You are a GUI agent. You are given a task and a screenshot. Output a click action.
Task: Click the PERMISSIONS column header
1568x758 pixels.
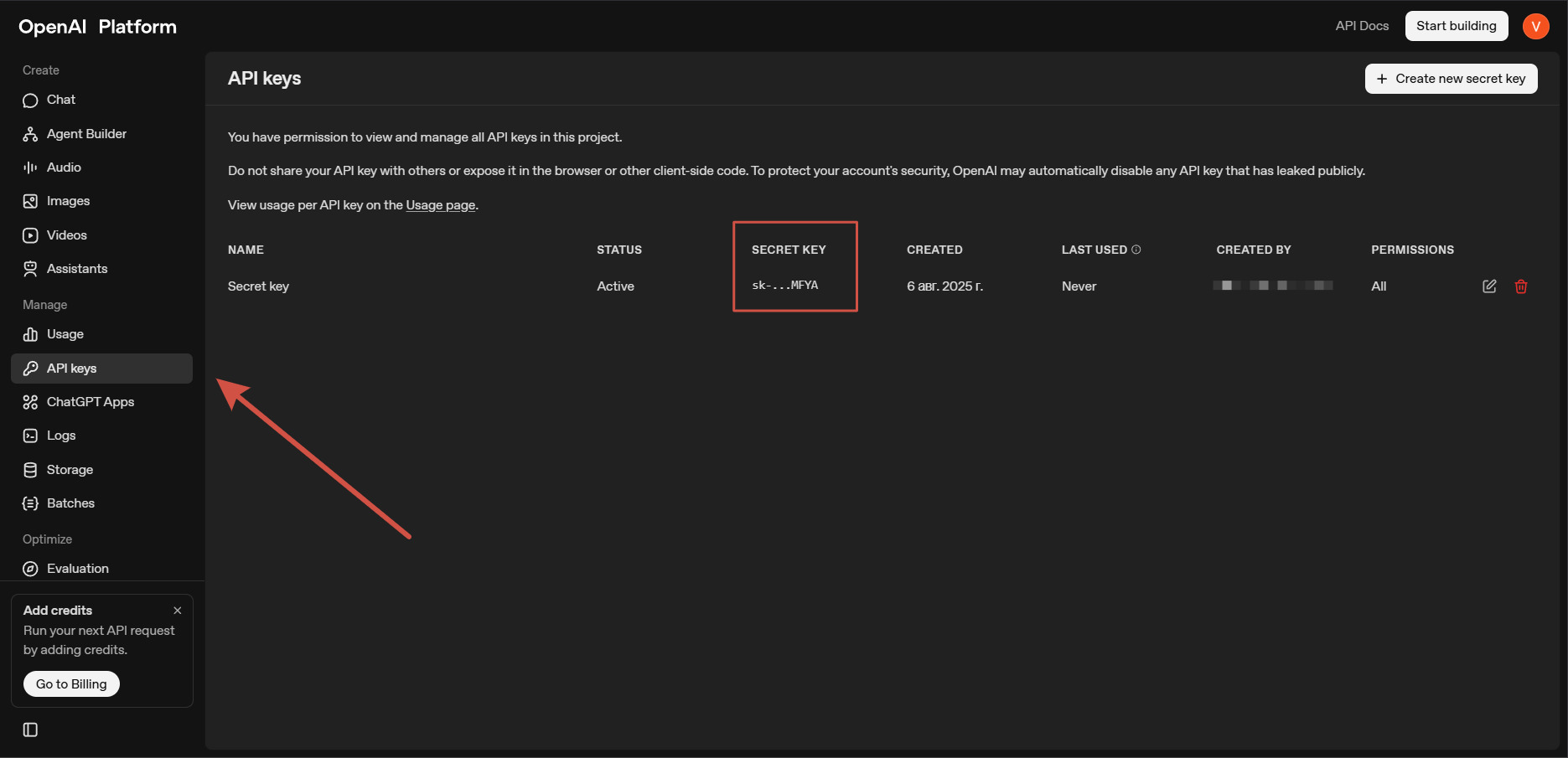(x=1412, y=250)
